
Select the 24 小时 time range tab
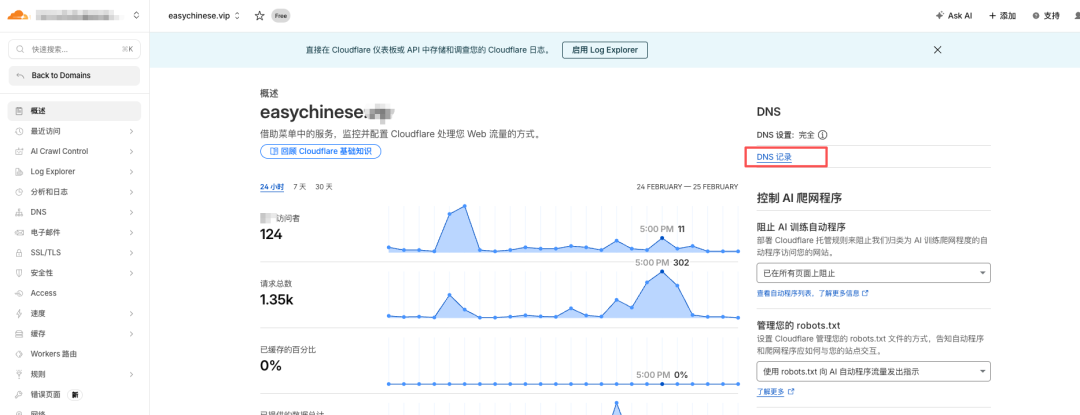pyautogui.click(x=272, y=187)
